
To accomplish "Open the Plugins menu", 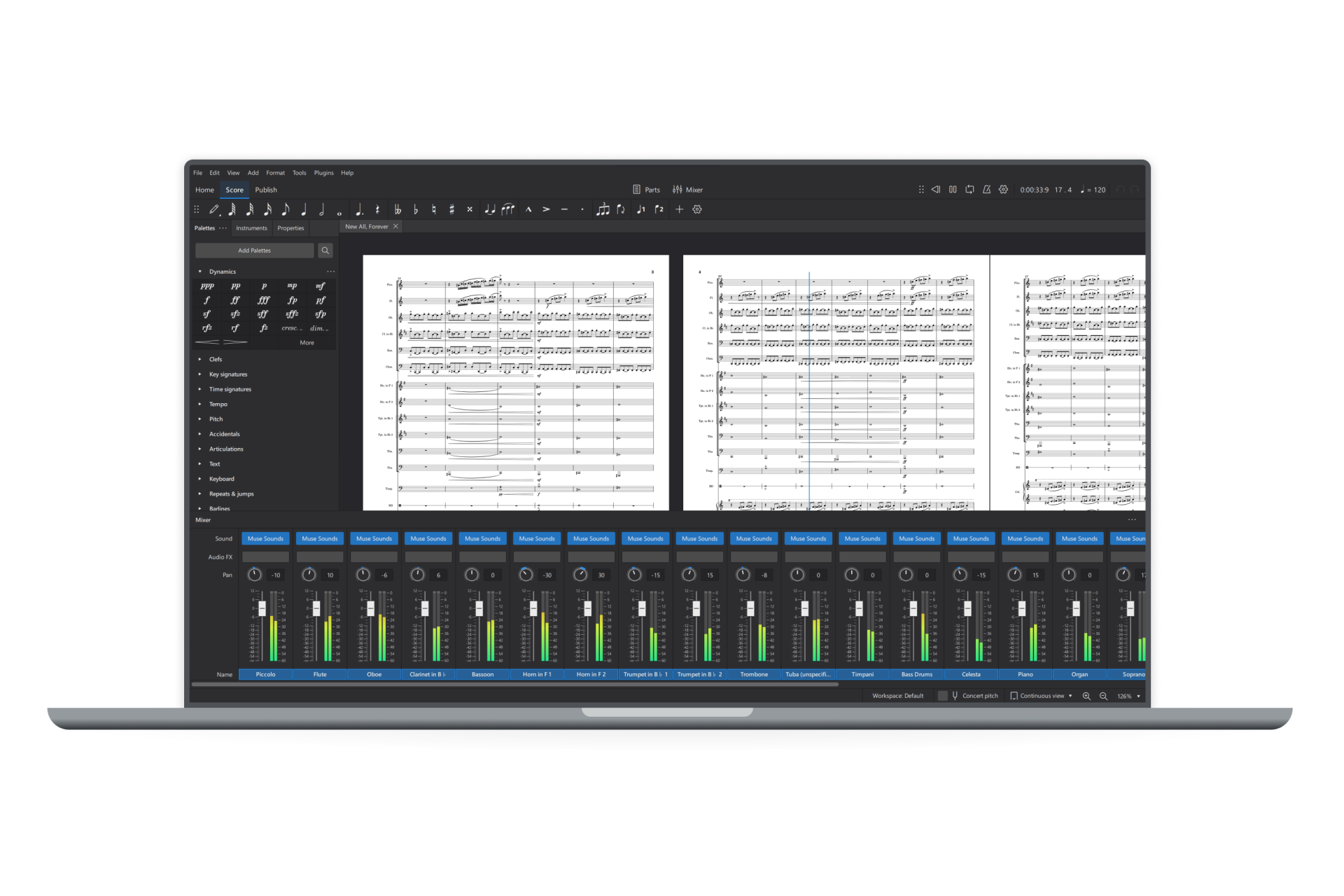I will click(x=323, y=172).
